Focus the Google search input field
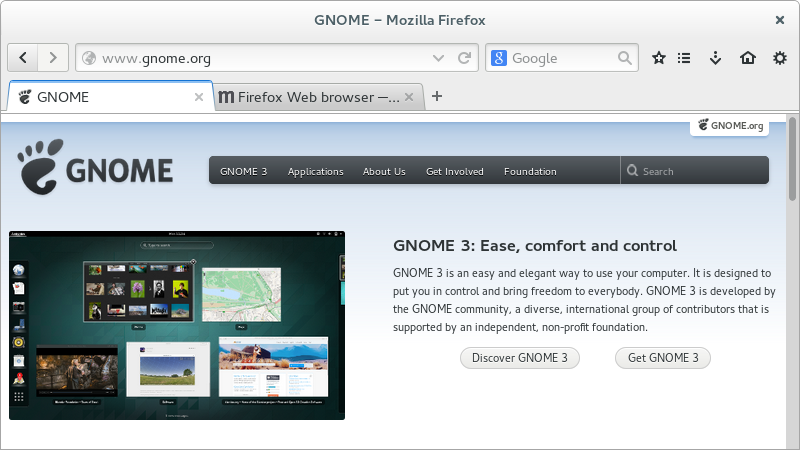800x450 pixels. pyautogui.click(x=561, y=58)
